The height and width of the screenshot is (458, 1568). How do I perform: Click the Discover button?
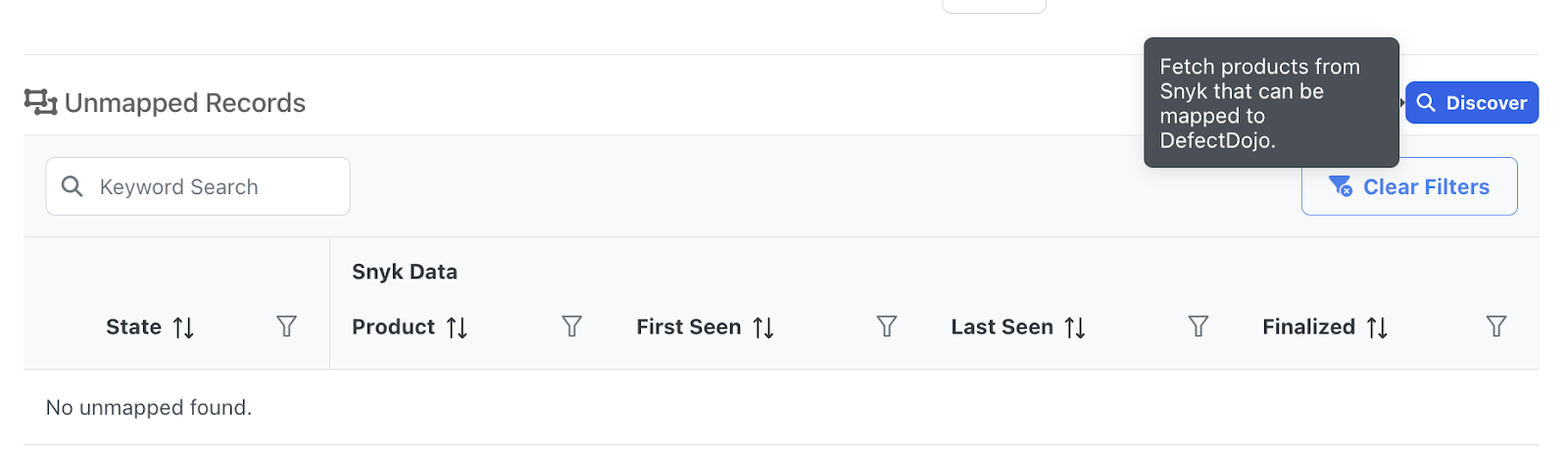click(x=1471, y=103)
